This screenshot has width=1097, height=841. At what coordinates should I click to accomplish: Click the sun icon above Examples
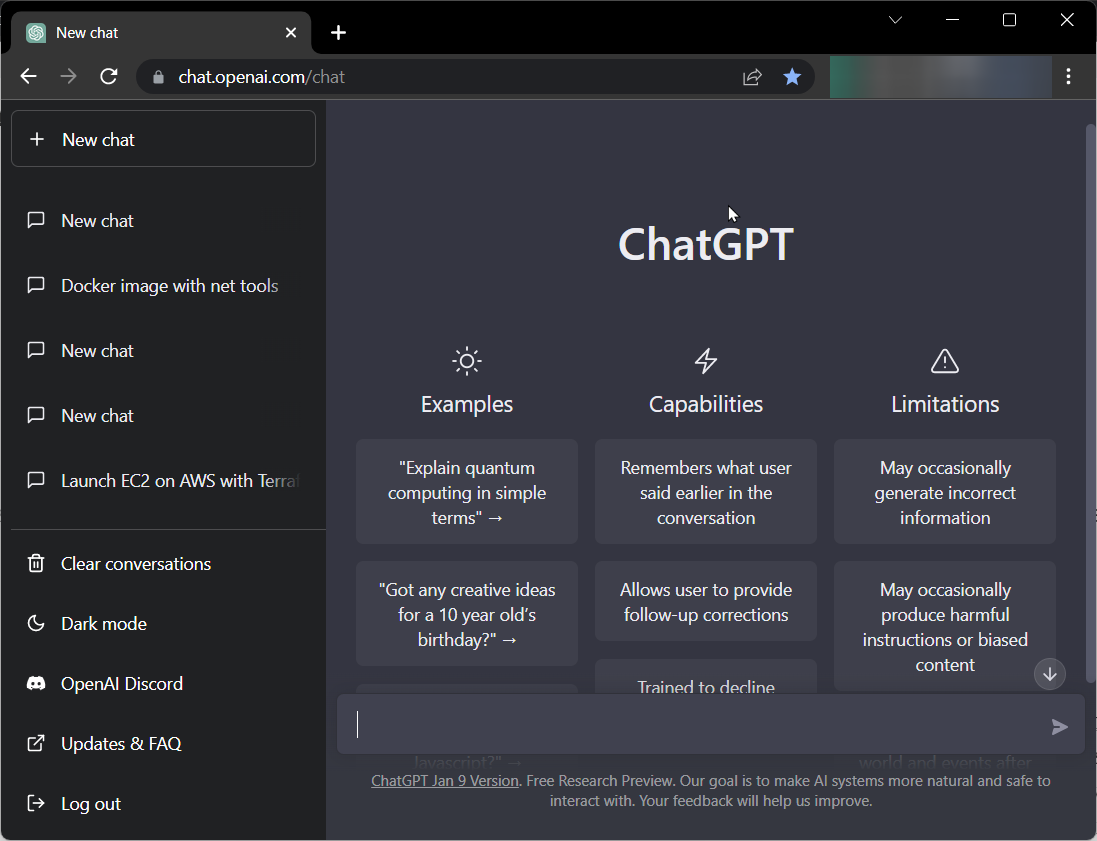pyautogui.click(x=467, y=361)
